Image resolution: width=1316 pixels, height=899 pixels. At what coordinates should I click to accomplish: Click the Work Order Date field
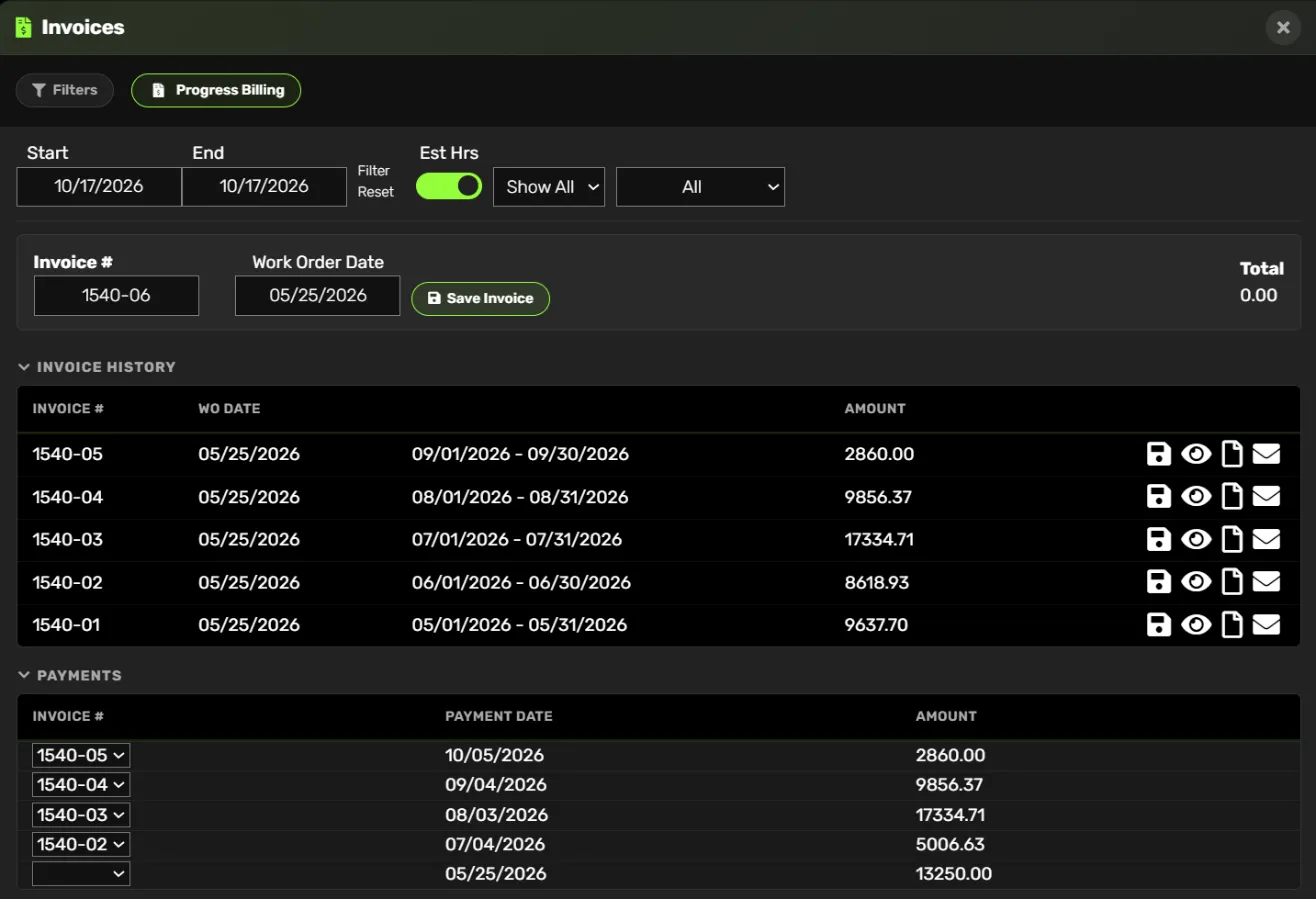tap(317, 296)
